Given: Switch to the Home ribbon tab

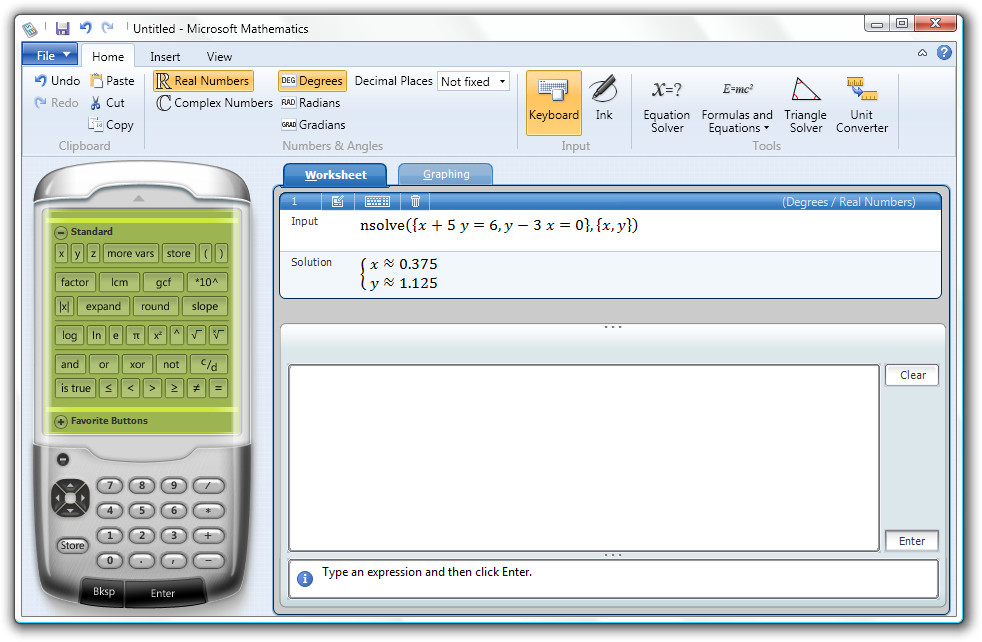Looking at the screenshot, I should (108, 56).
